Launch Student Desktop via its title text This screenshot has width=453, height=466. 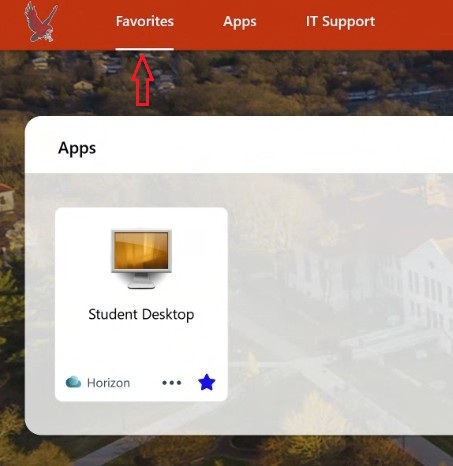[141, 314]
